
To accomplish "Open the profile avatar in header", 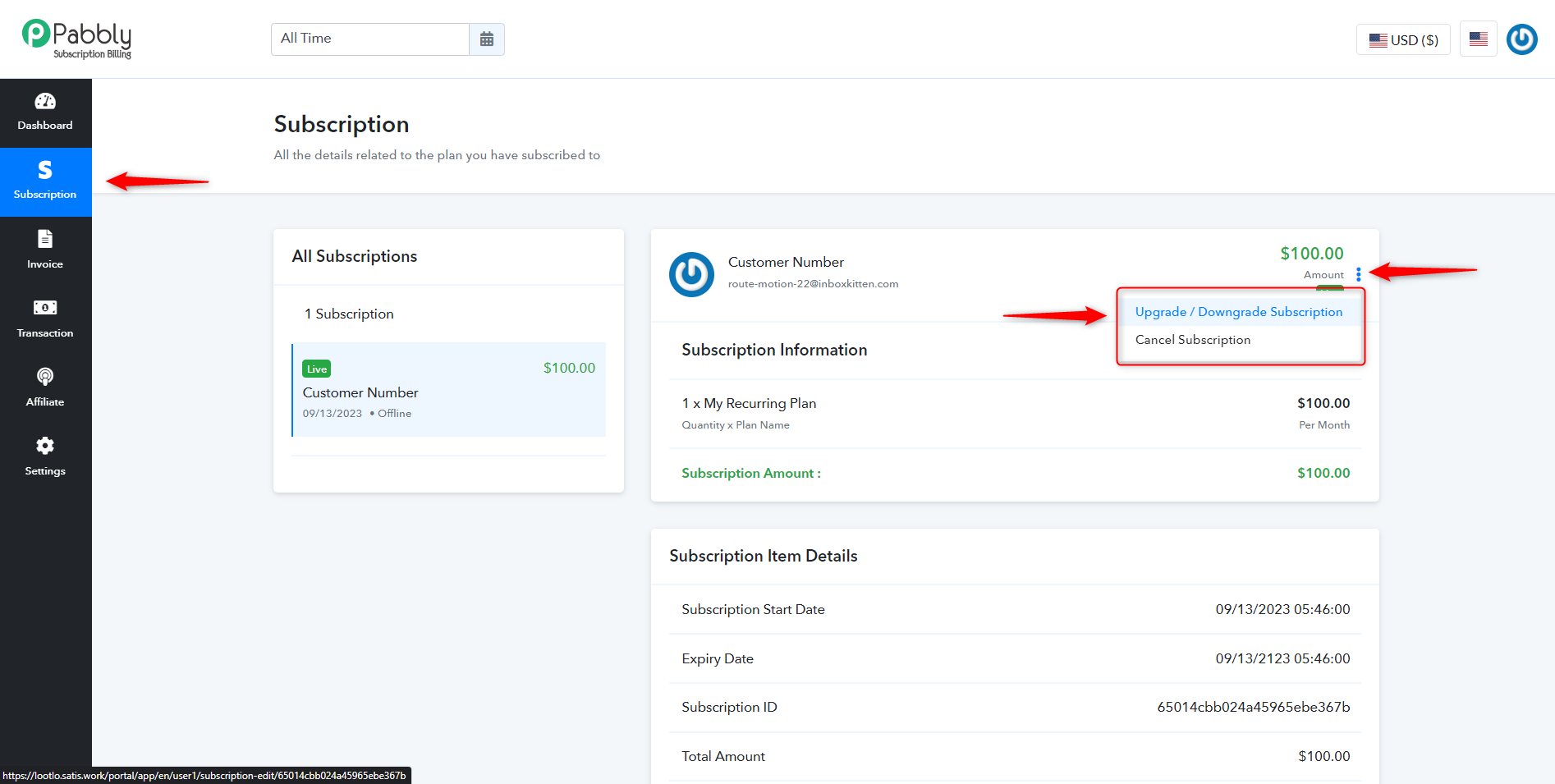I will 1521,39.
